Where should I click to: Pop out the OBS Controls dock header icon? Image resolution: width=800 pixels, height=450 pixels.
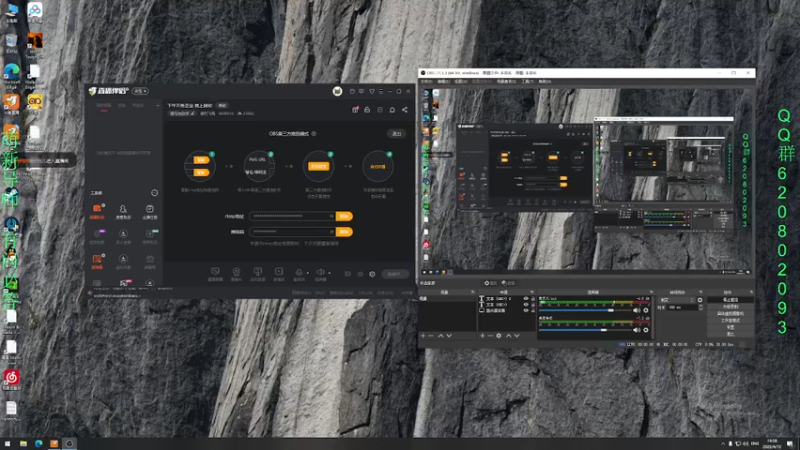pyautogui.click(x=751, y=292)
